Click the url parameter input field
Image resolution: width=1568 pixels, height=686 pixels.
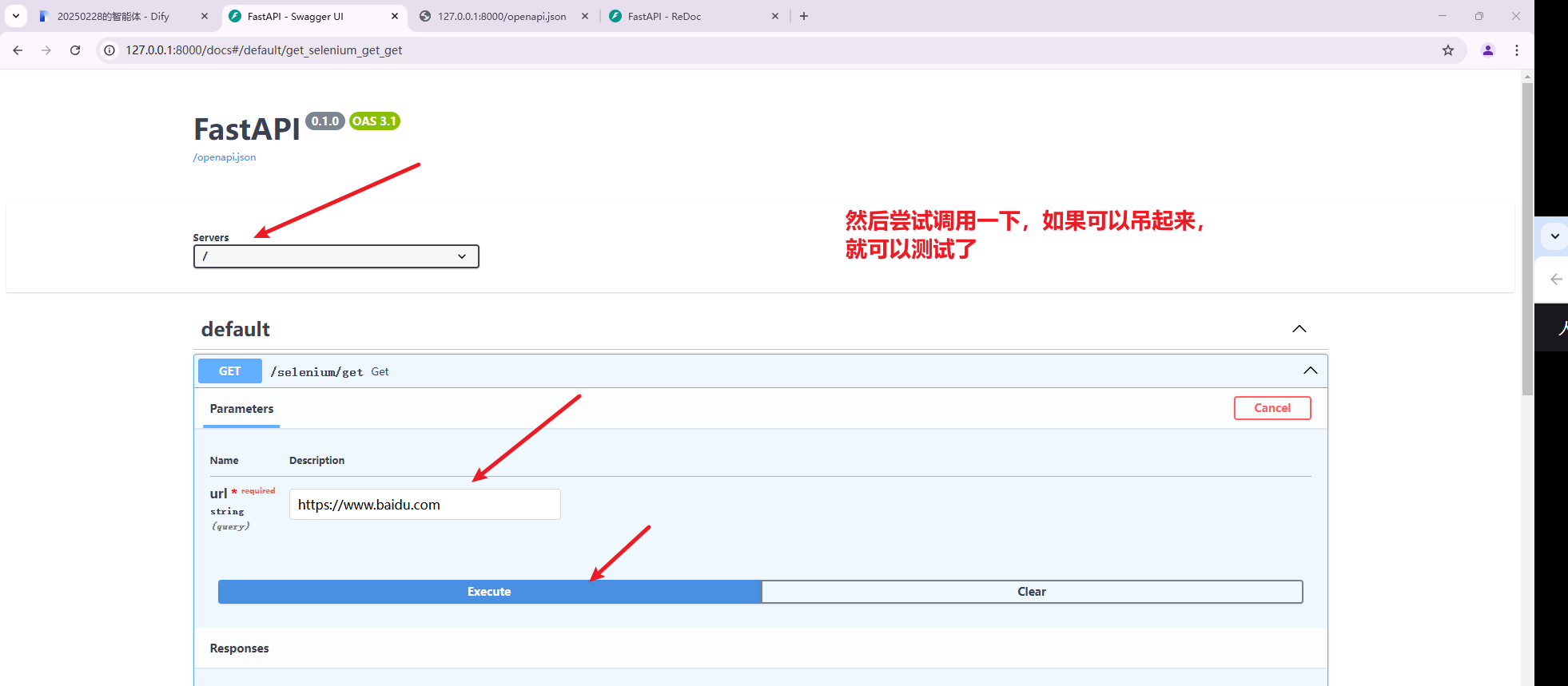425,505
